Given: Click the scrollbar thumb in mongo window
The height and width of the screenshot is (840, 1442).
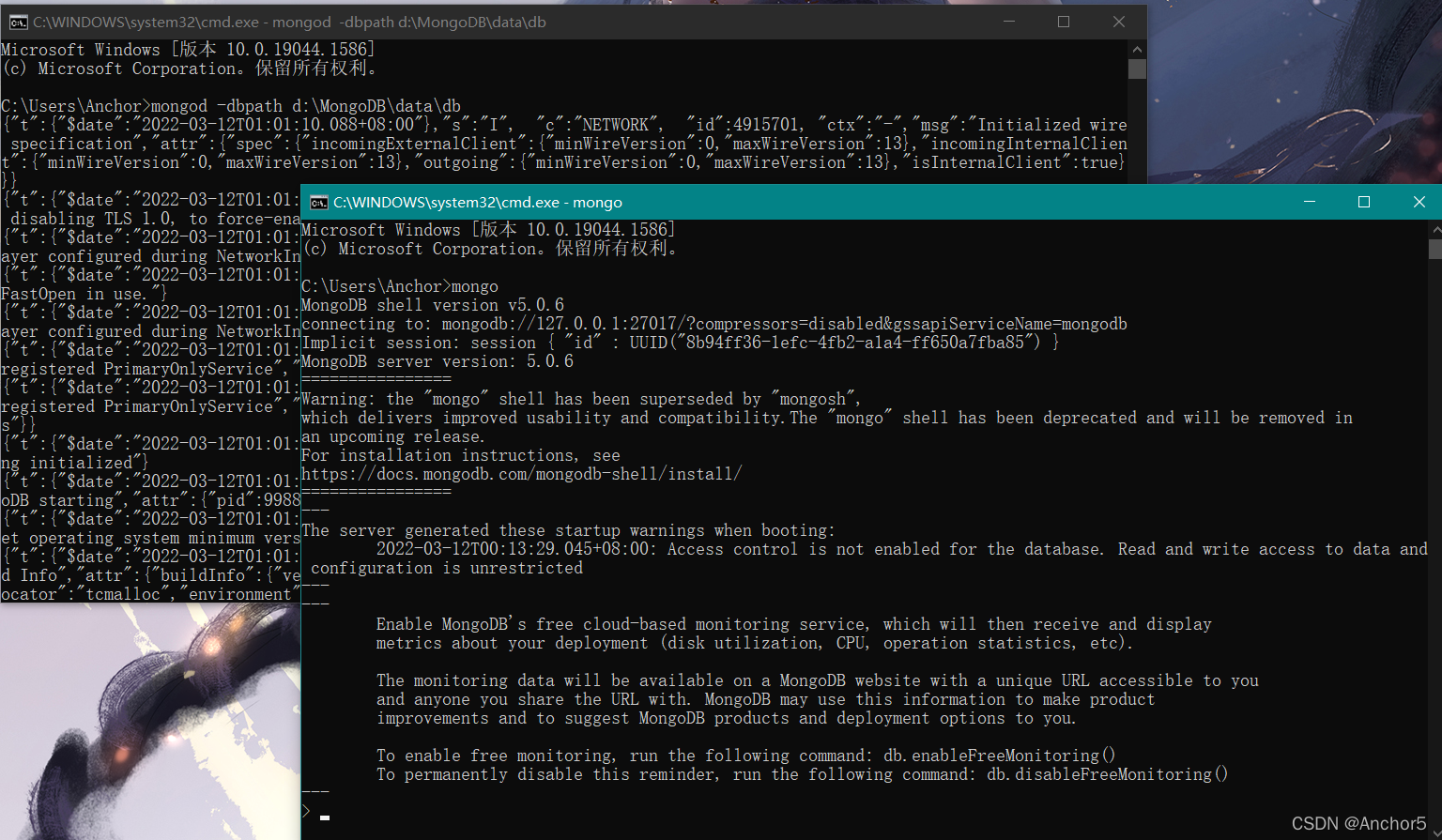Looking at the screenshot, I should point(1434,249).
